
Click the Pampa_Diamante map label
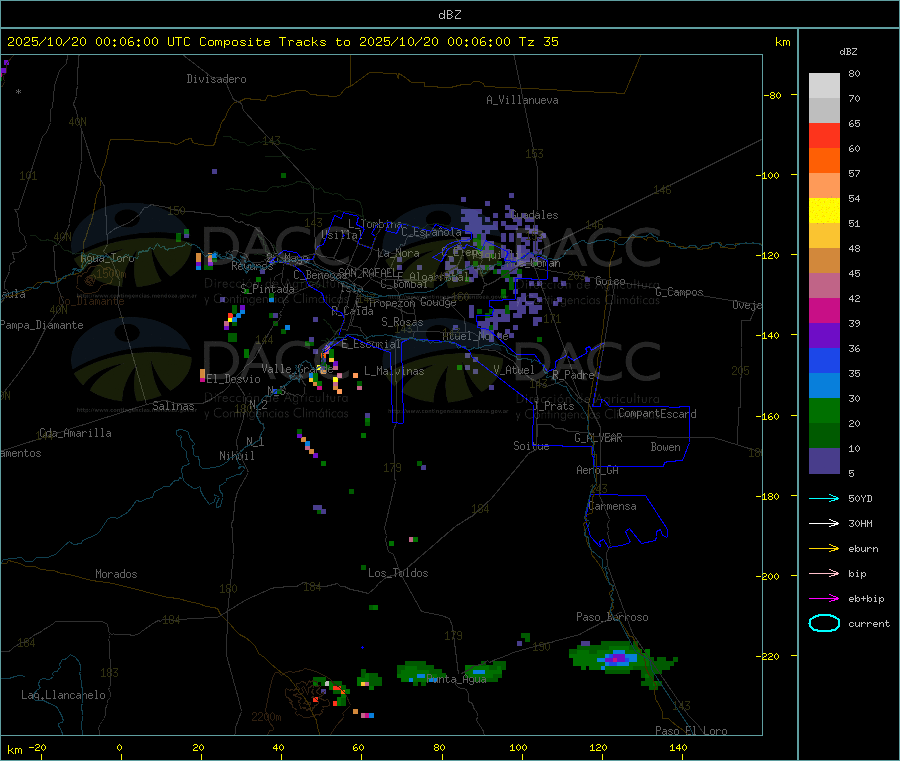click(42, 325)
